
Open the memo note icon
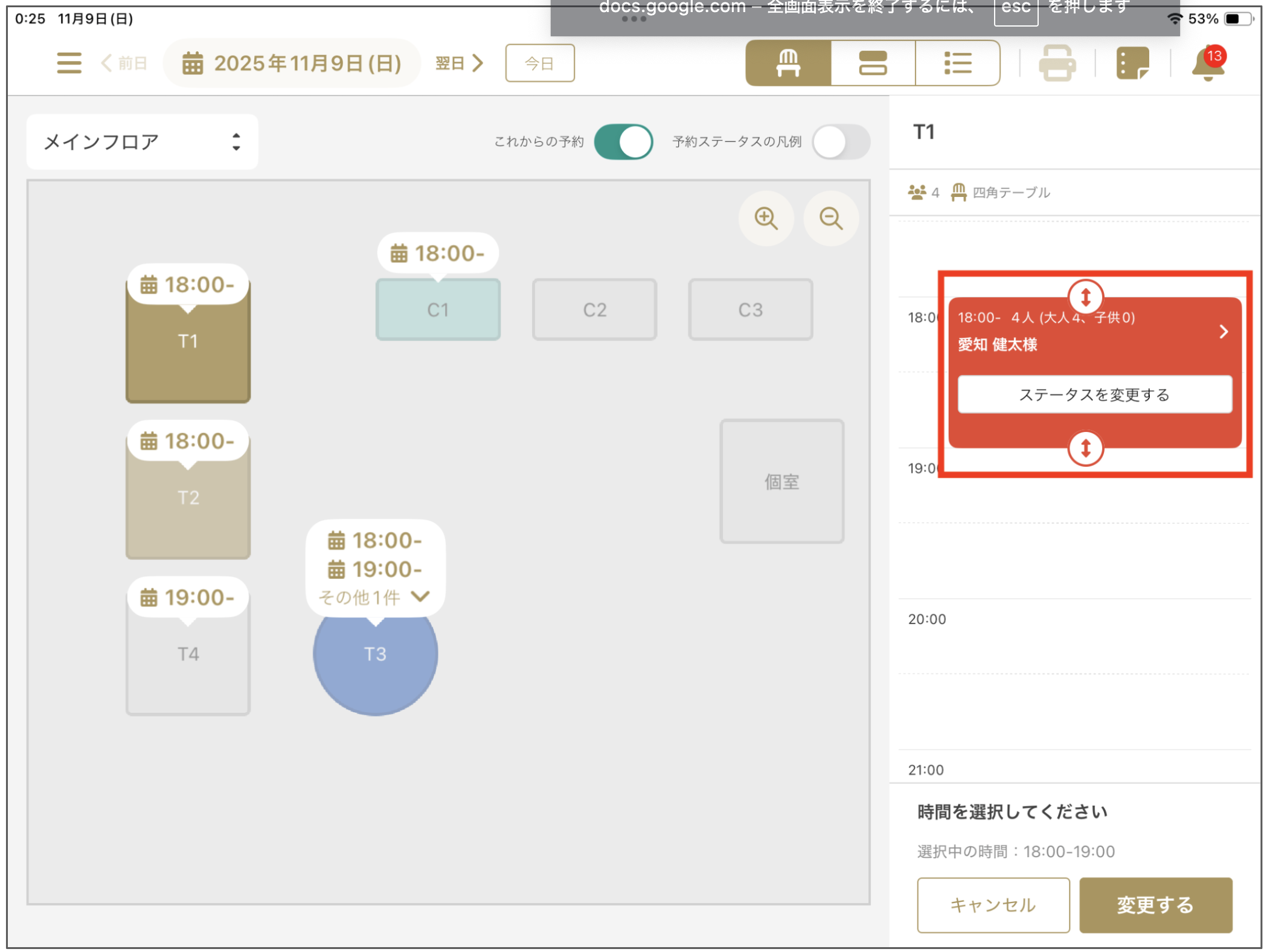(1132, 63)
